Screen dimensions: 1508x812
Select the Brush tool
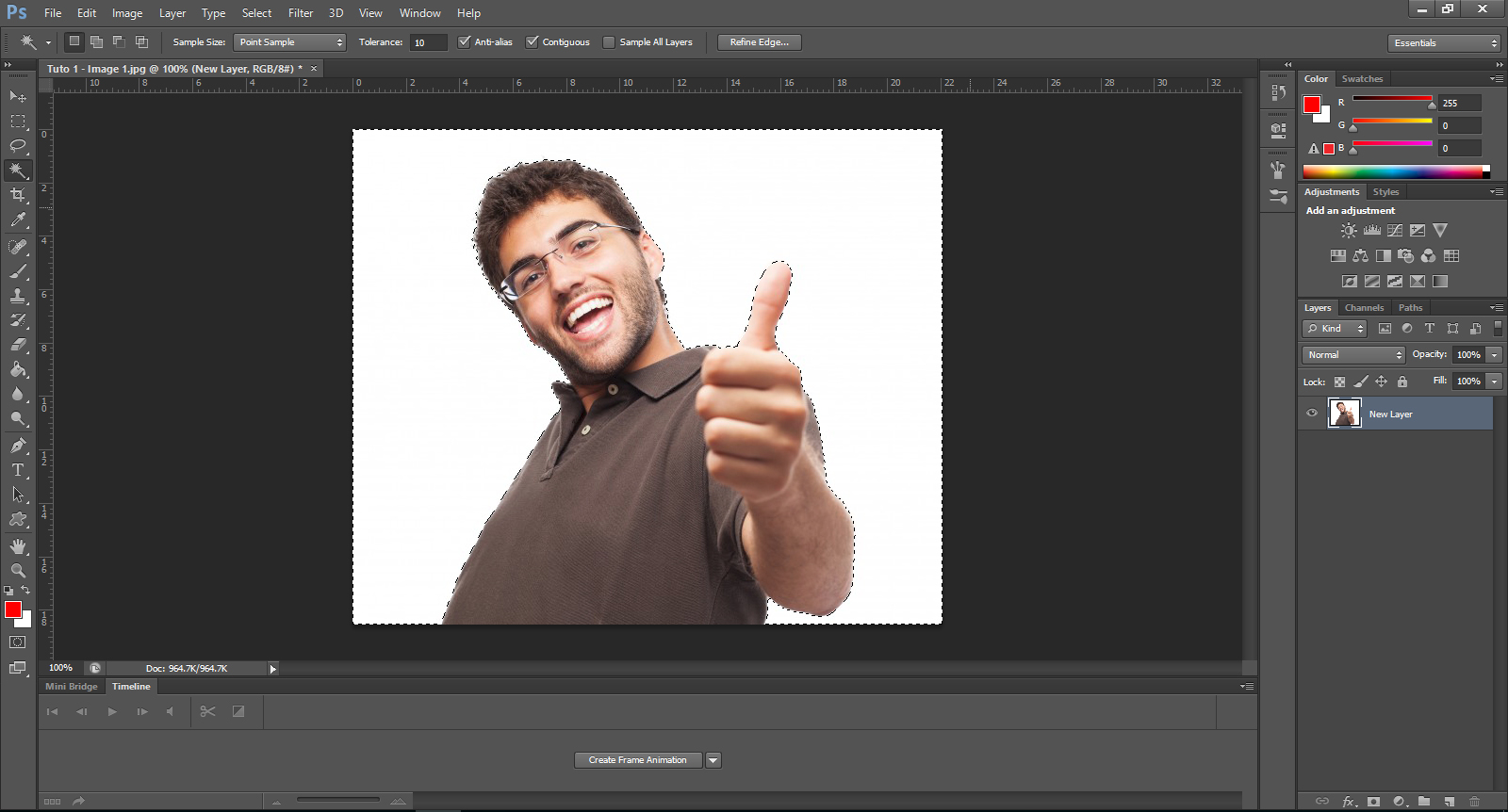(x=18, y=271)
